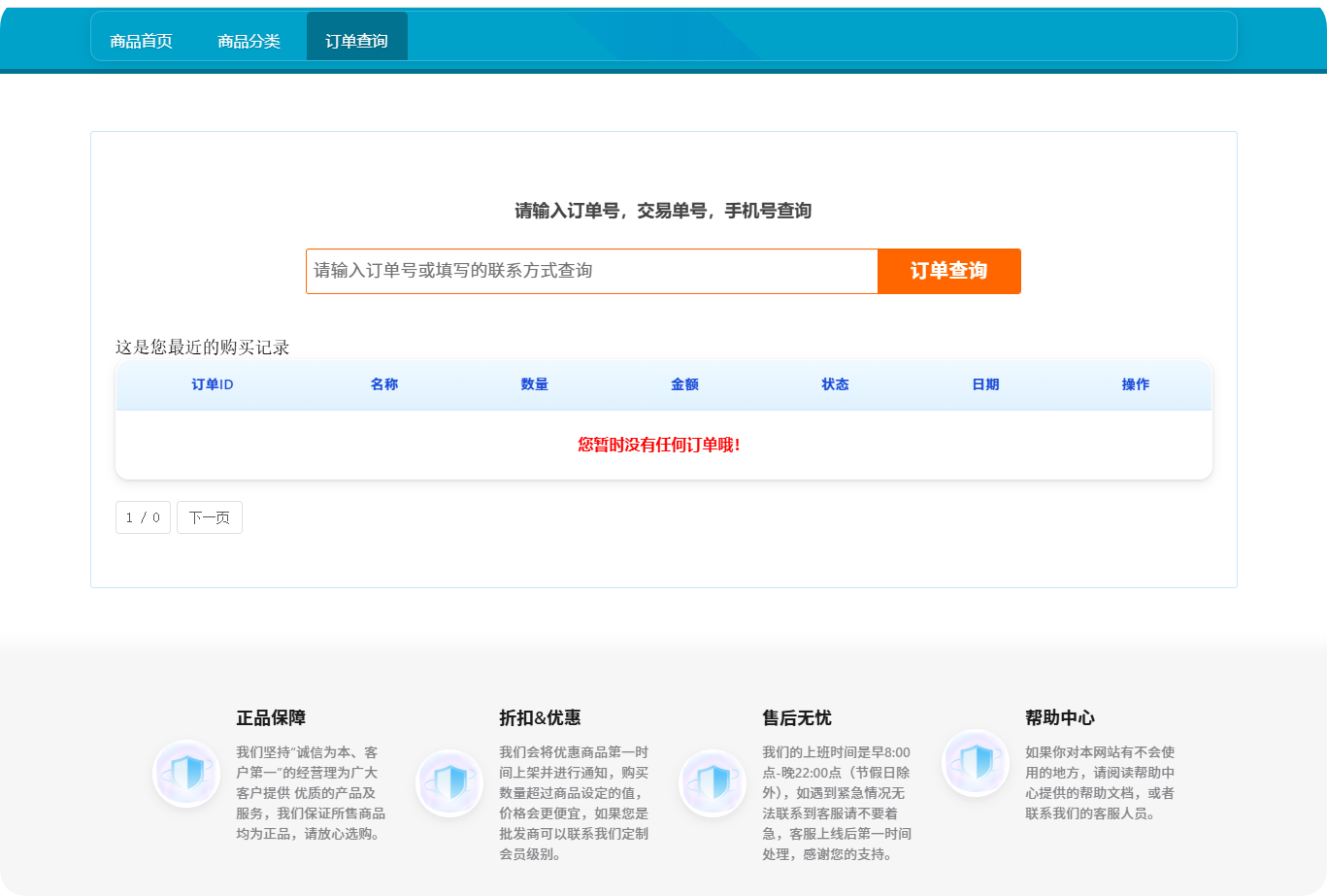
Task: Click the 正品保障 footer heading
Action: point(271,717)
